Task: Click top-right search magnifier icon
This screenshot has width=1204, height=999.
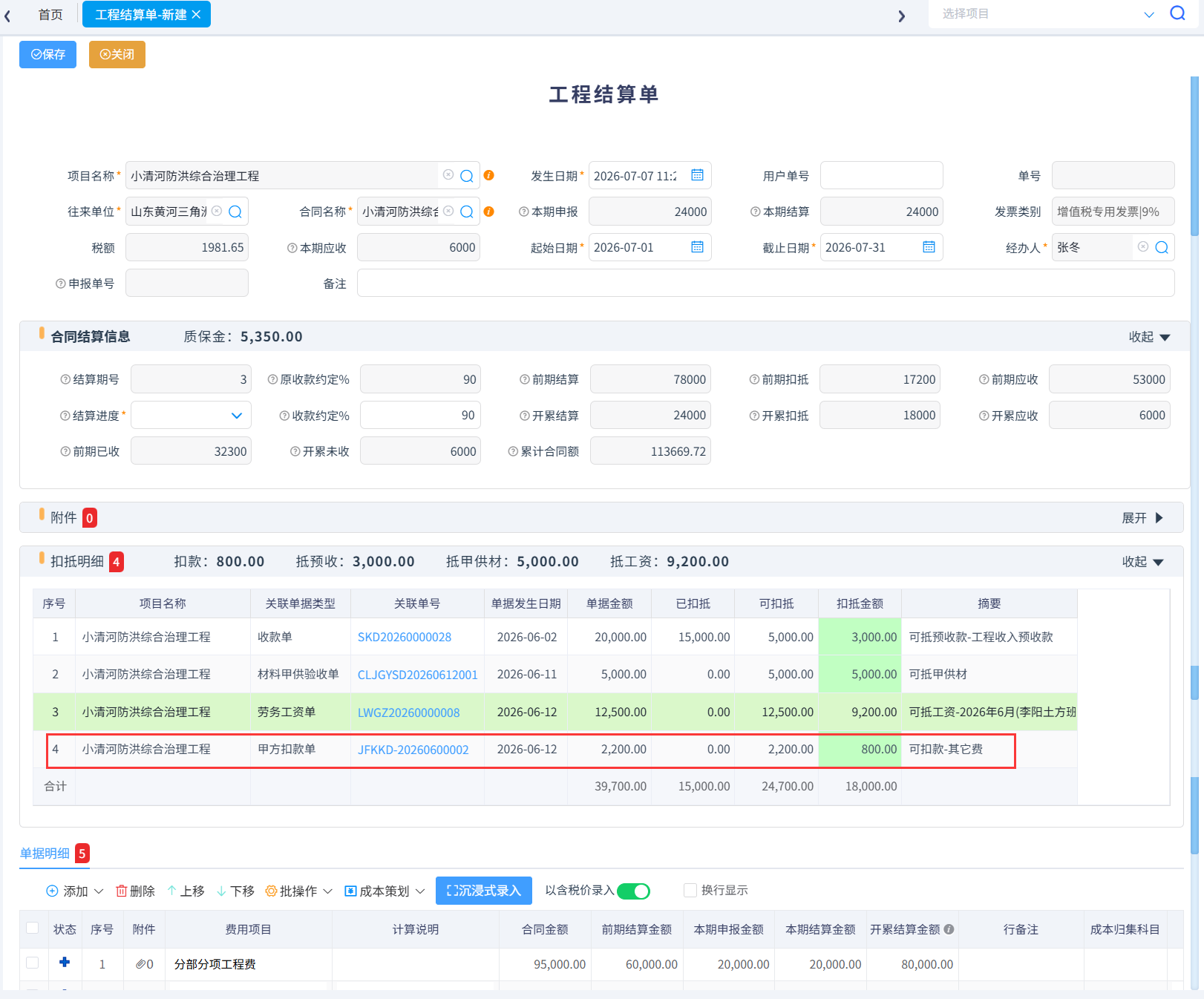Action: click(1177, 13)
